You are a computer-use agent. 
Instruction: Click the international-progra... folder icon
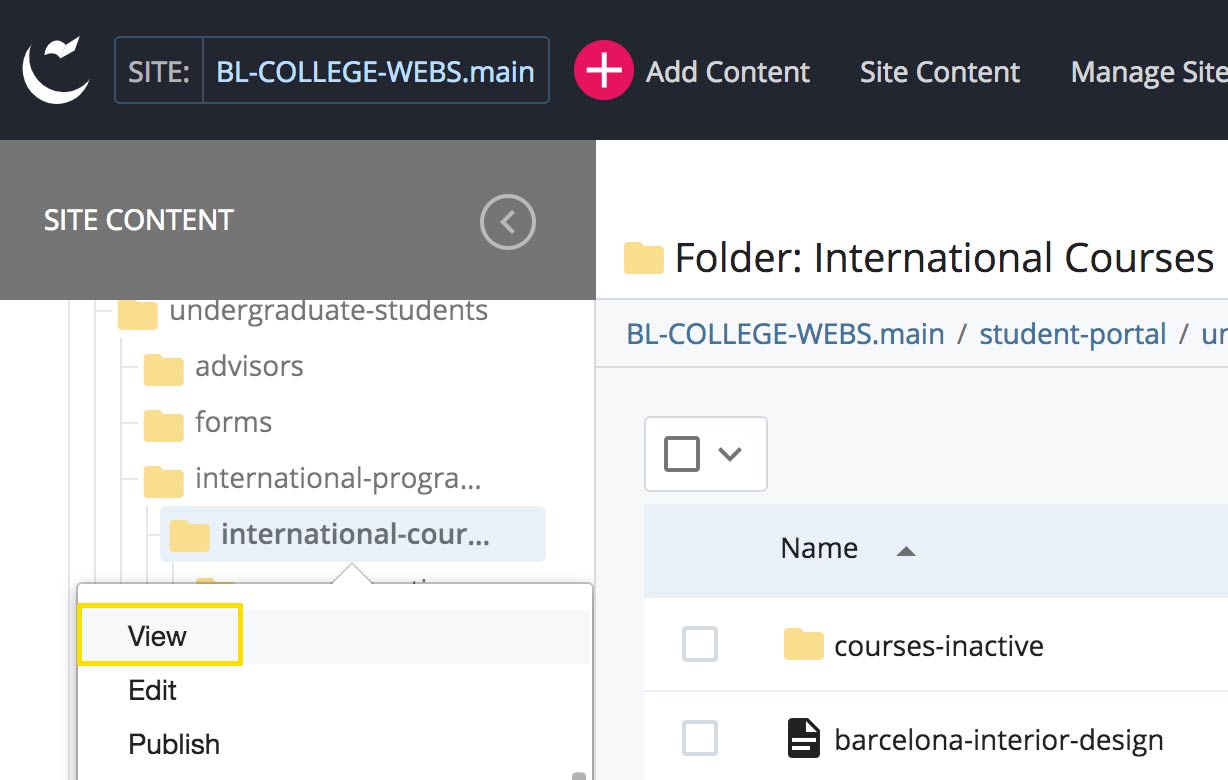[x=163, y=480]
